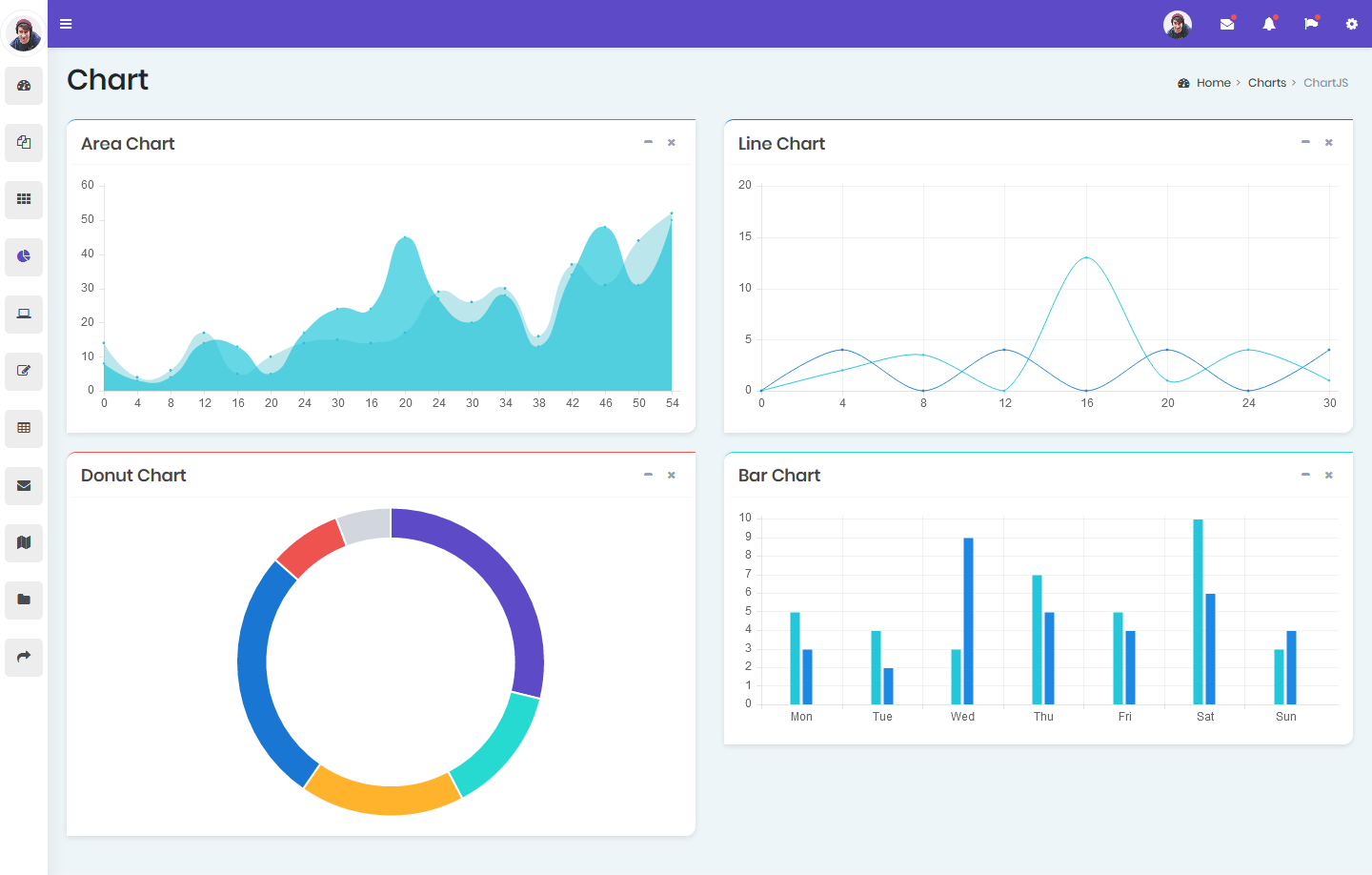
Task: Collapse the Bar Chart card
Action: (1305, 474)
